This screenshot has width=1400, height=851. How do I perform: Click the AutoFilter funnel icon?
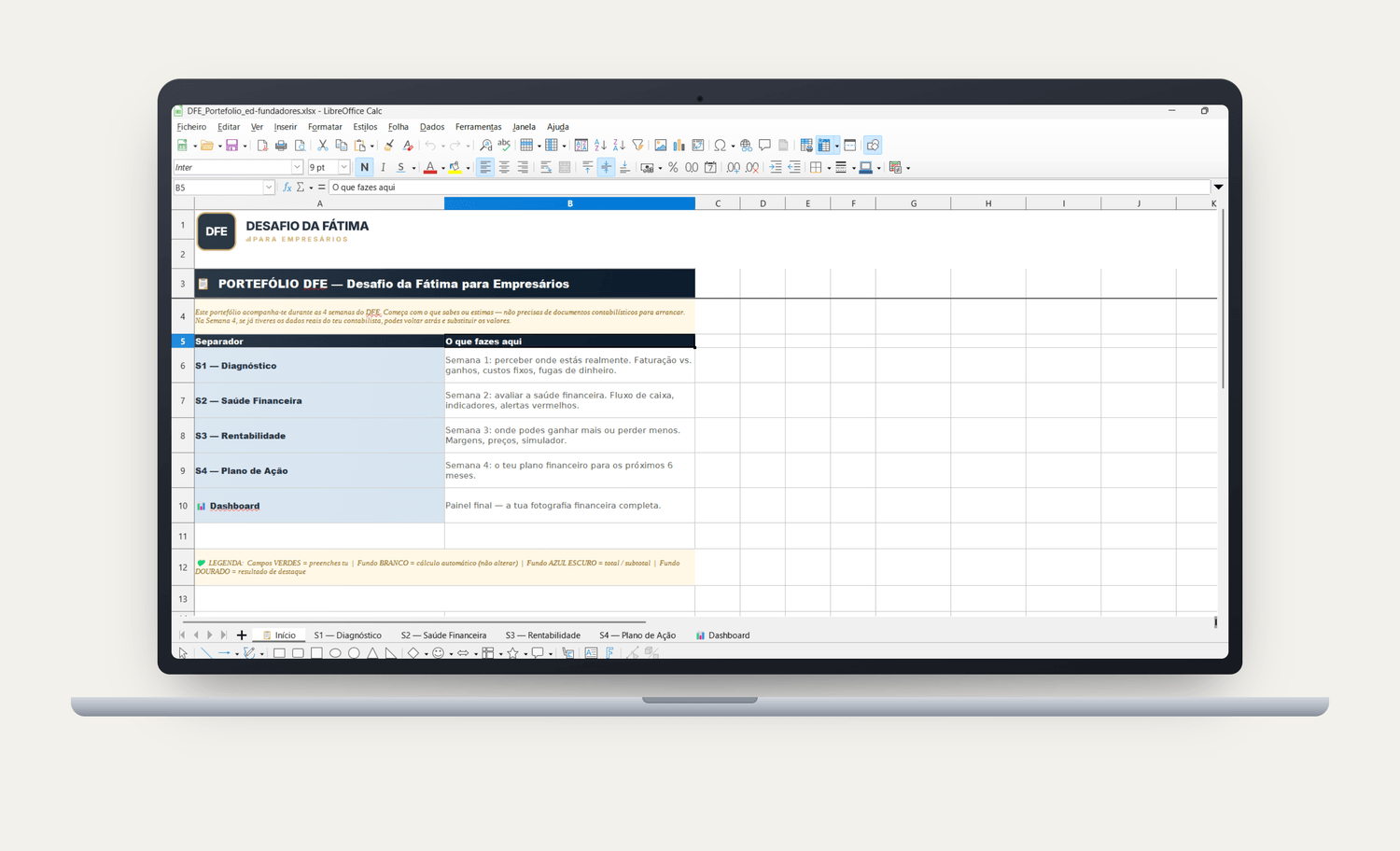tap(637, 146)
